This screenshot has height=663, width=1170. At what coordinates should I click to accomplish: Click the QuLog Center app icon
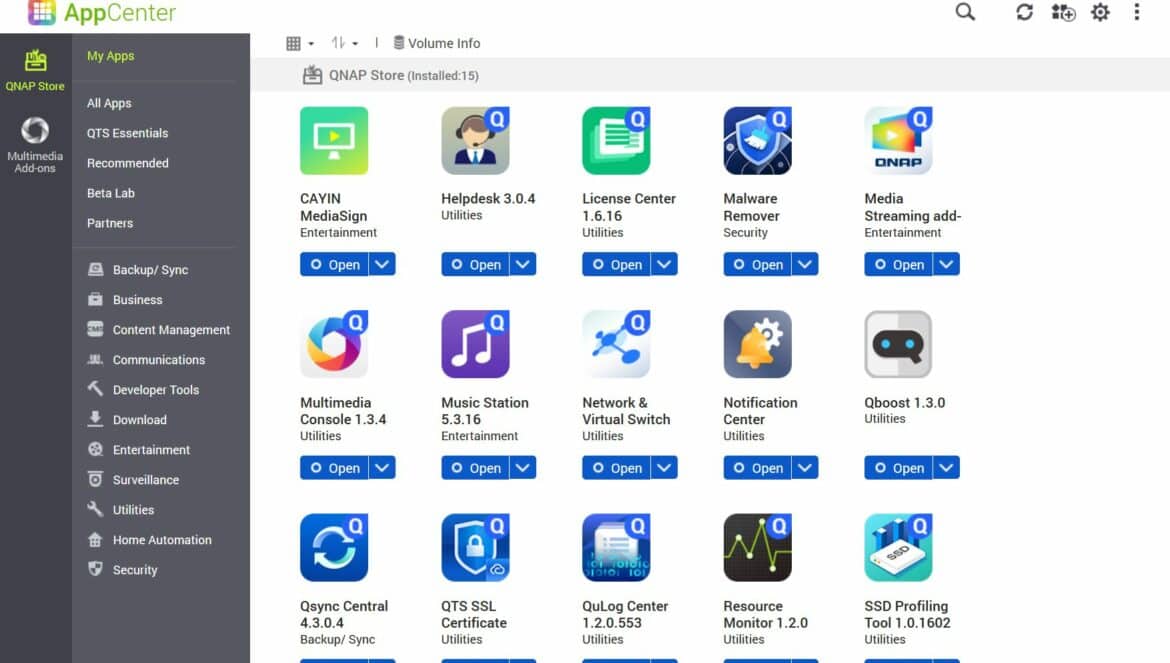[x=616, y=547]
